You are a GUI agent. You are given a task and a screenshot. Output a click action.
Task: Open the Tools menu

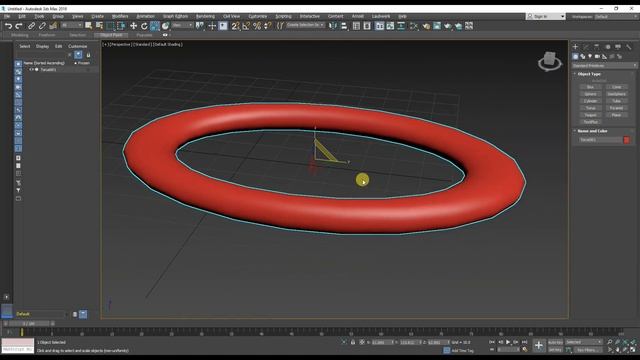click(39, 16)
